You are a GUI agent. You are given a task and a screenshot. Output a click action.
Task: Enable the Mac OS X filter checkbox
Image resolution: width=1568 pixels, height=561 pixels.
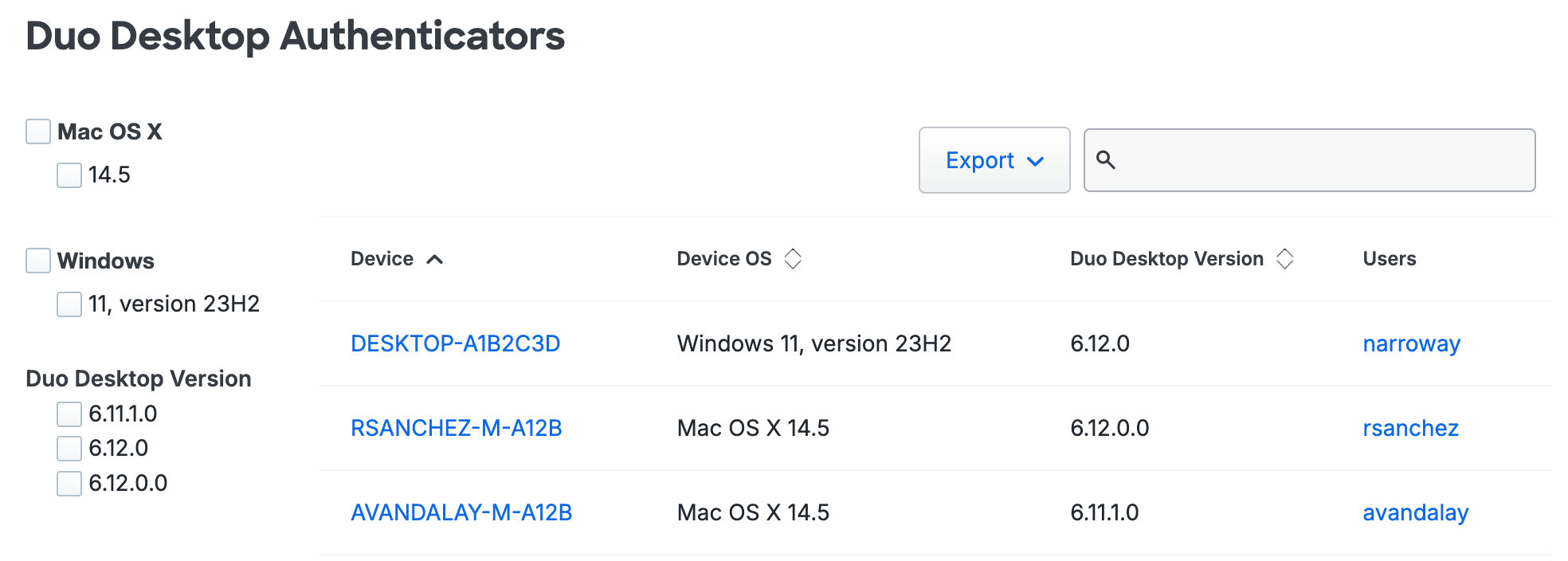pyautogui.click(x=38, y=131)
